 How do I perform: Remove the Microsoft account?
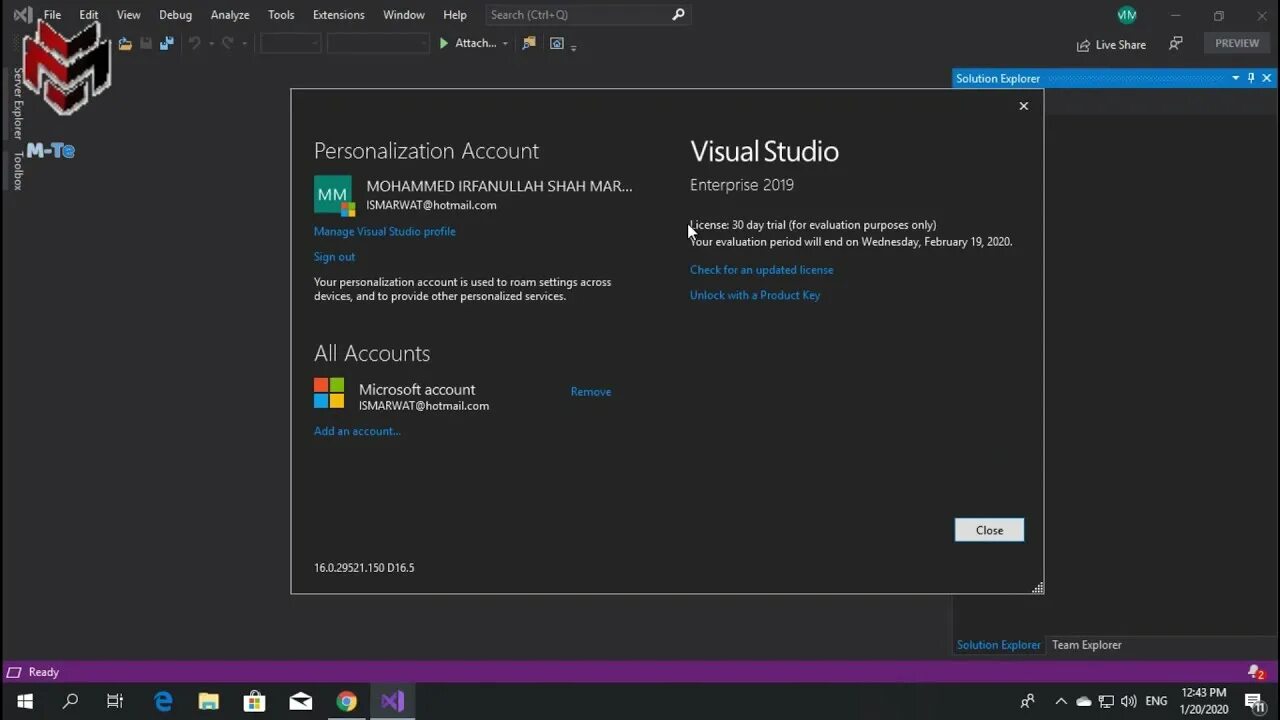591,392
